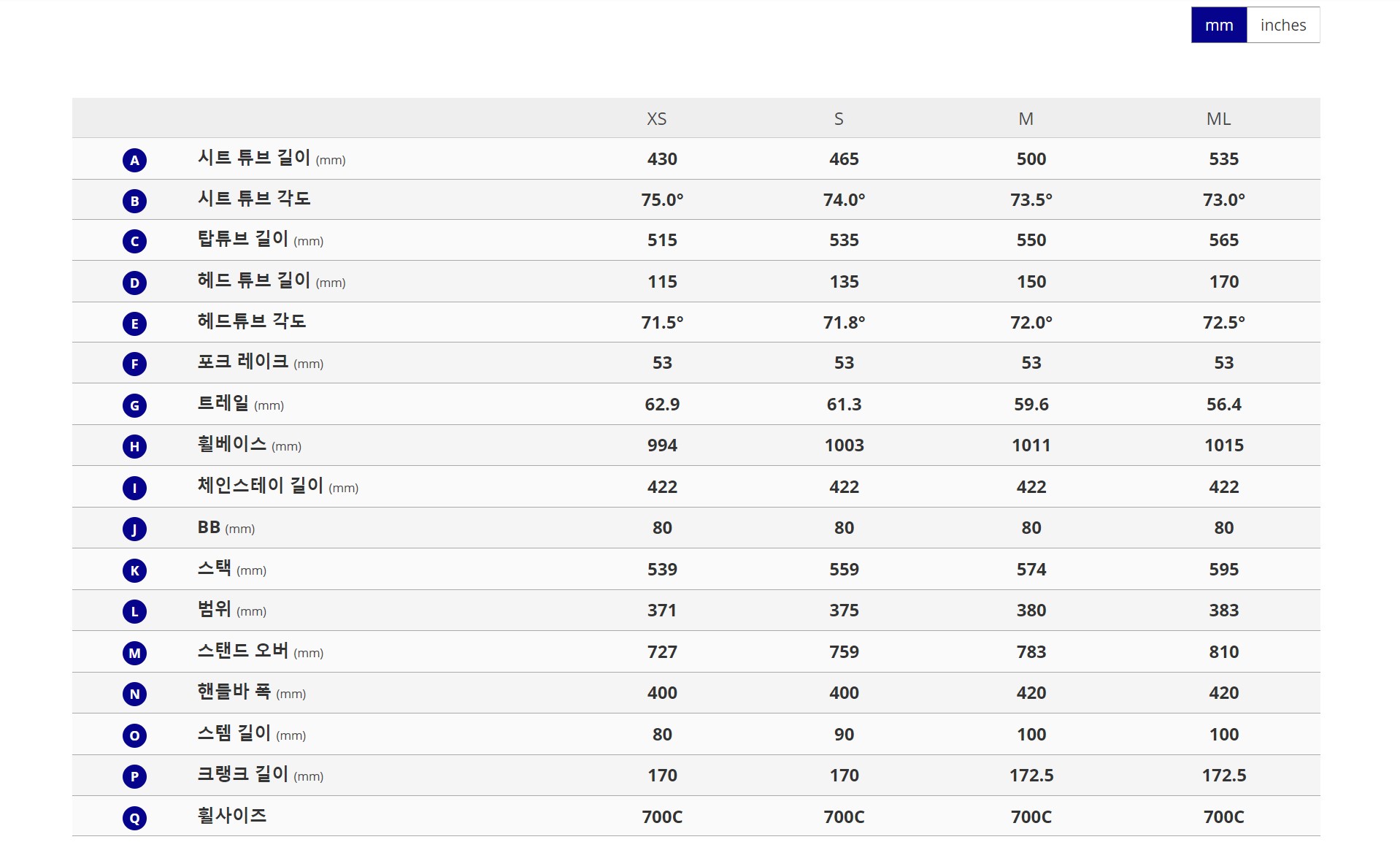Click the G trail marker icon
1400x861 pixels.
(134, 405)
